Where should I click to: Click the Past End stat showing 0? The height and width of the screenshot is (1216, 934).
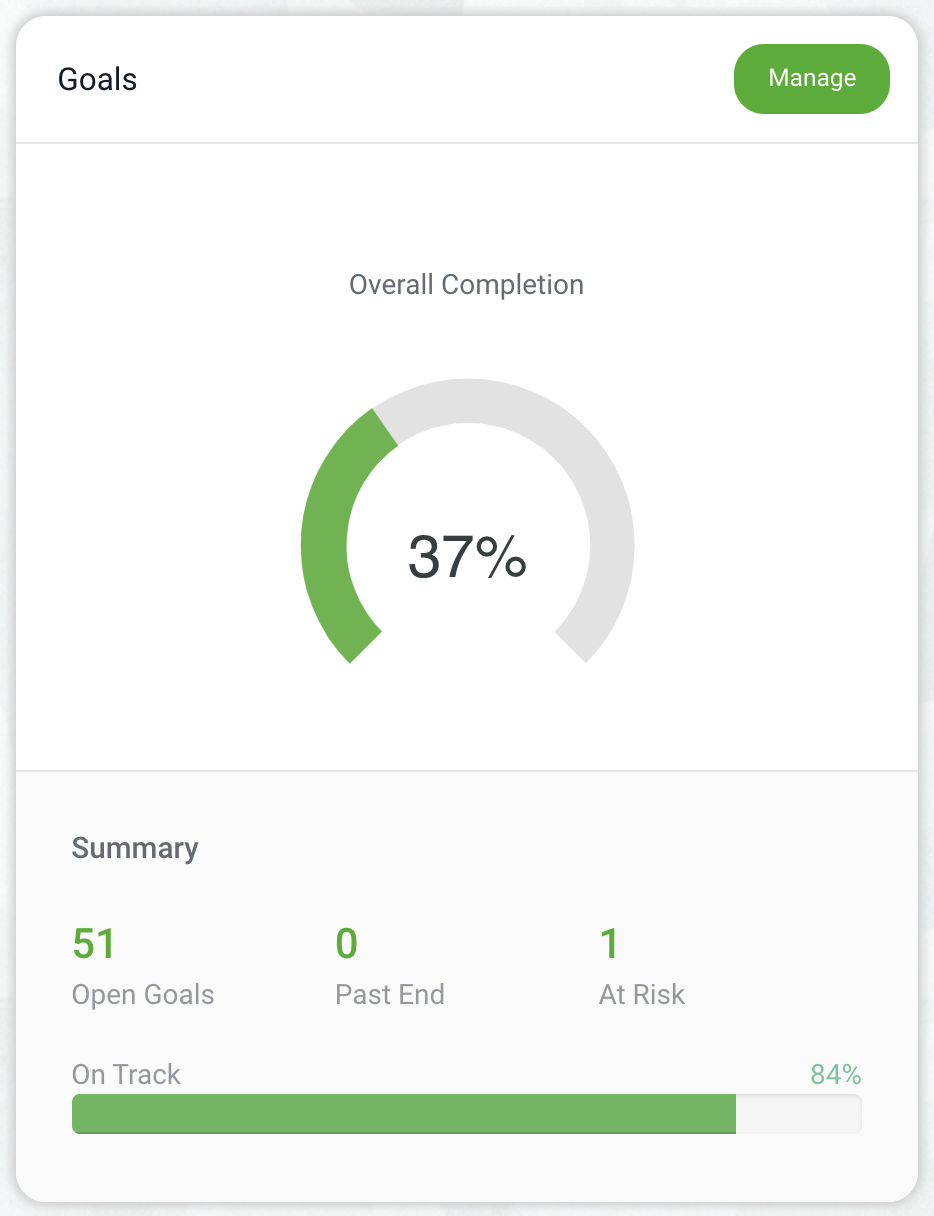(x=345, y=942)
